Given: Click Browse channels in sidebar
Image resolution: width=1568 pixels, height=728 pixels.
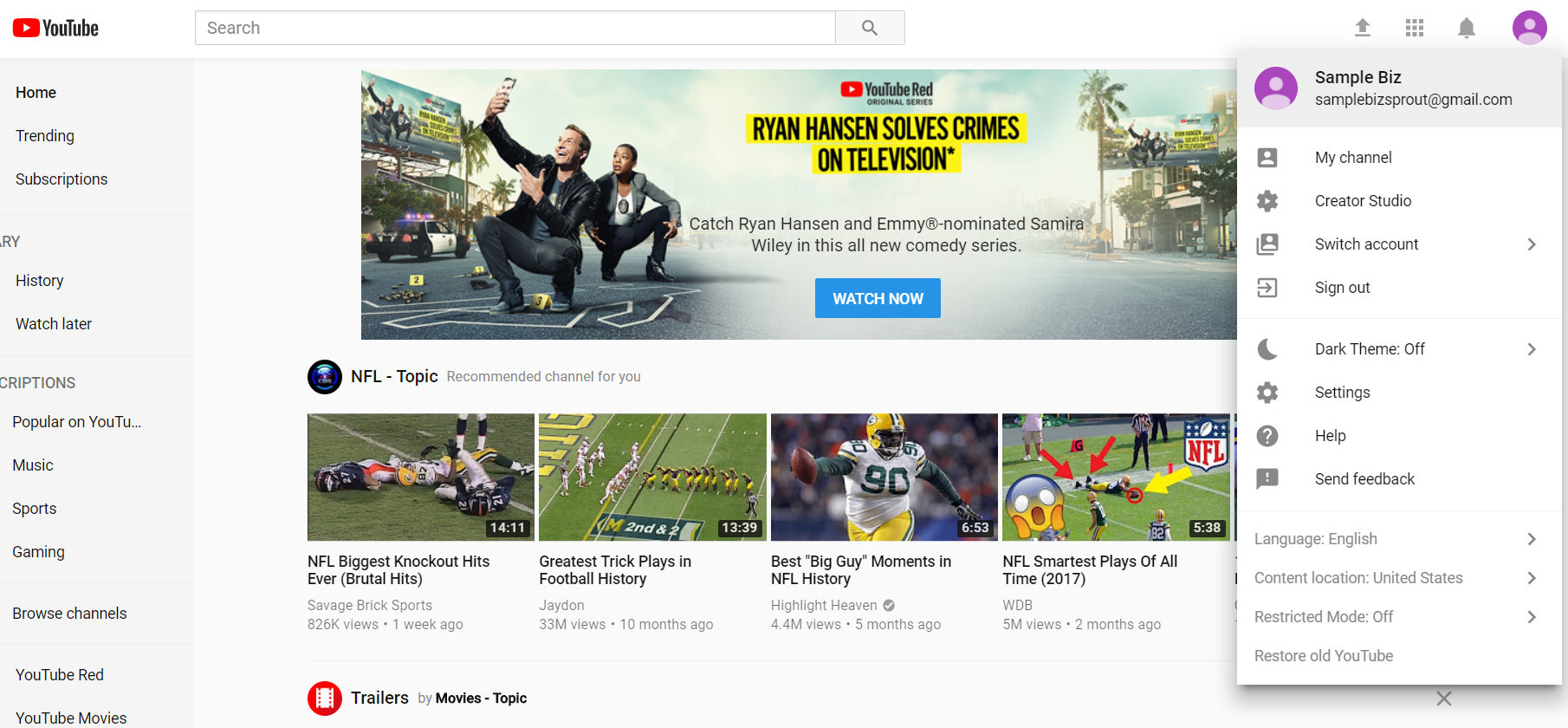Looking at the screenshot, I should [69, 614].
